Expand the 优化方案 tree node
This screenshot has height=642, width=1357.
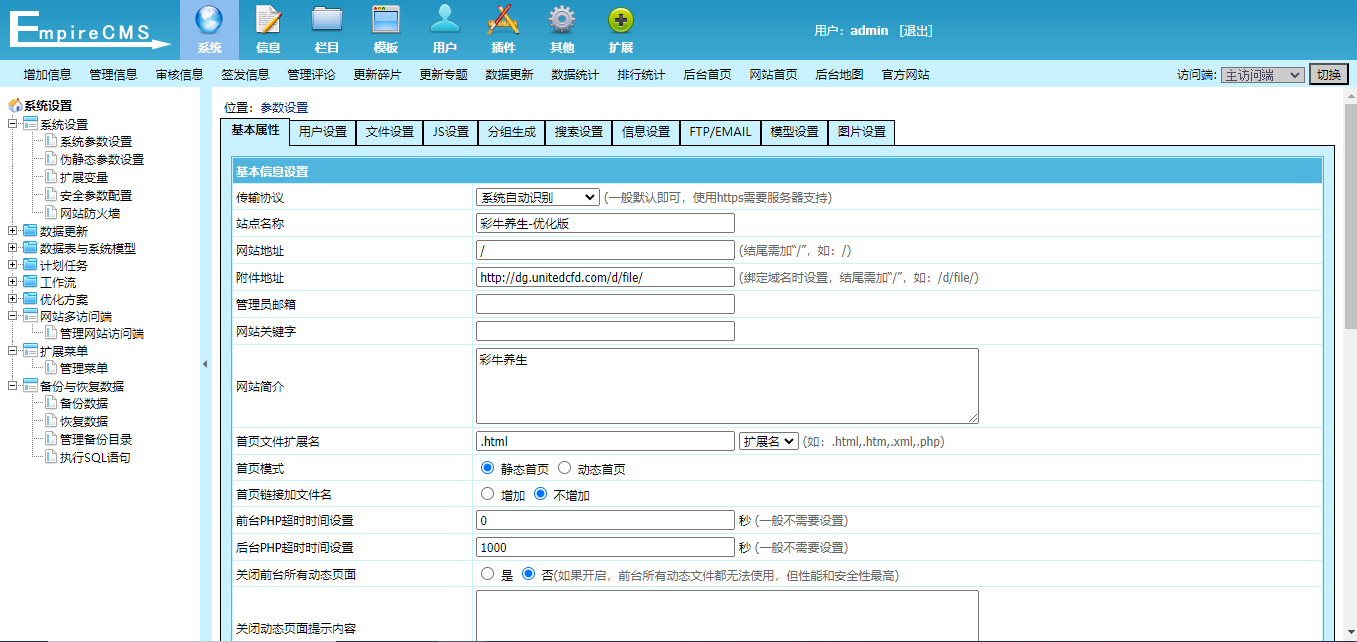(x=12, y=299)
